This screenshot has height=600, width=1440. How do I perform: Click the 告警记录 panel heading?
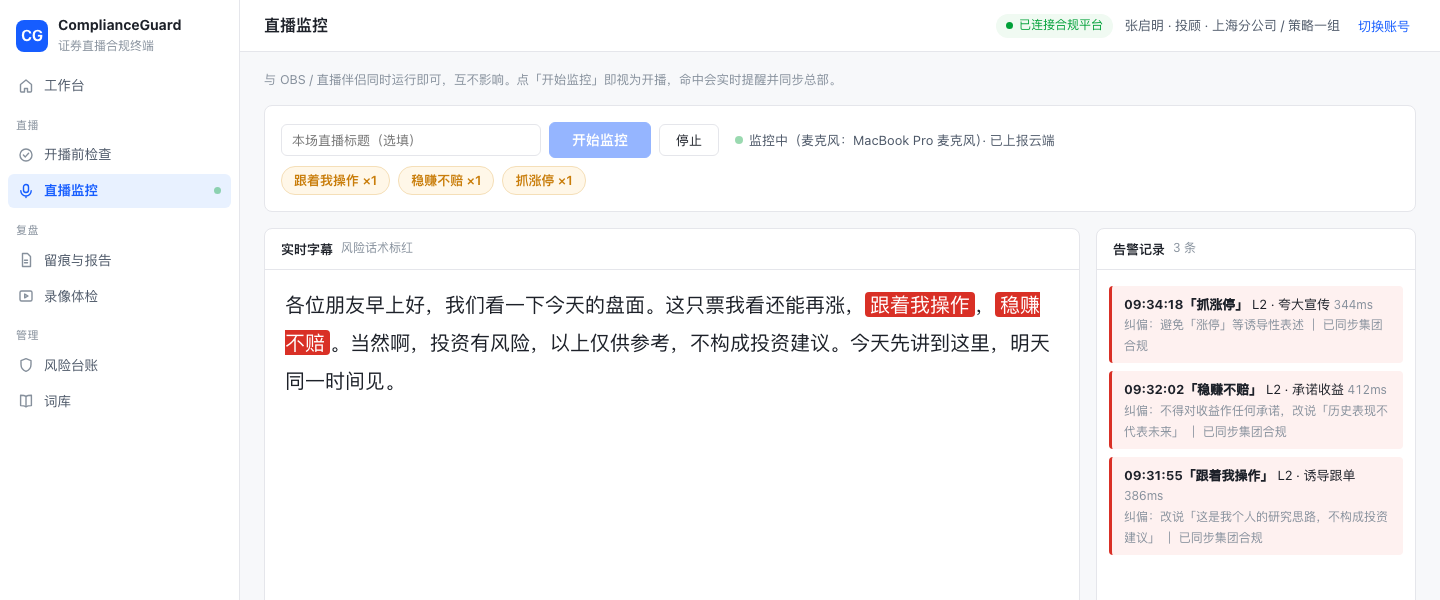(x=1139, y=249)
